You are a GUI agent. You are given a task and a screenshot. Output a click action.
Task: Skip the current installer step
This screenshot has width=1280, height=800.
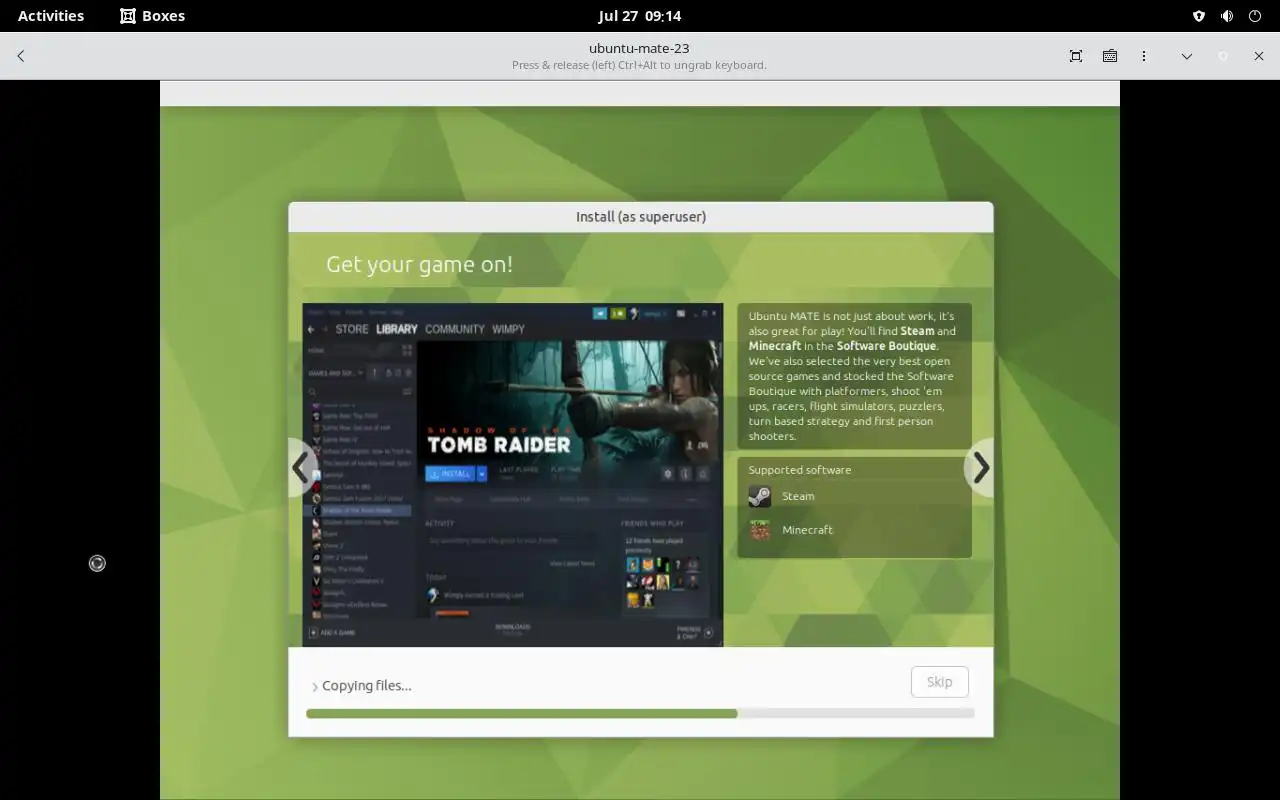tap(939, 682)
